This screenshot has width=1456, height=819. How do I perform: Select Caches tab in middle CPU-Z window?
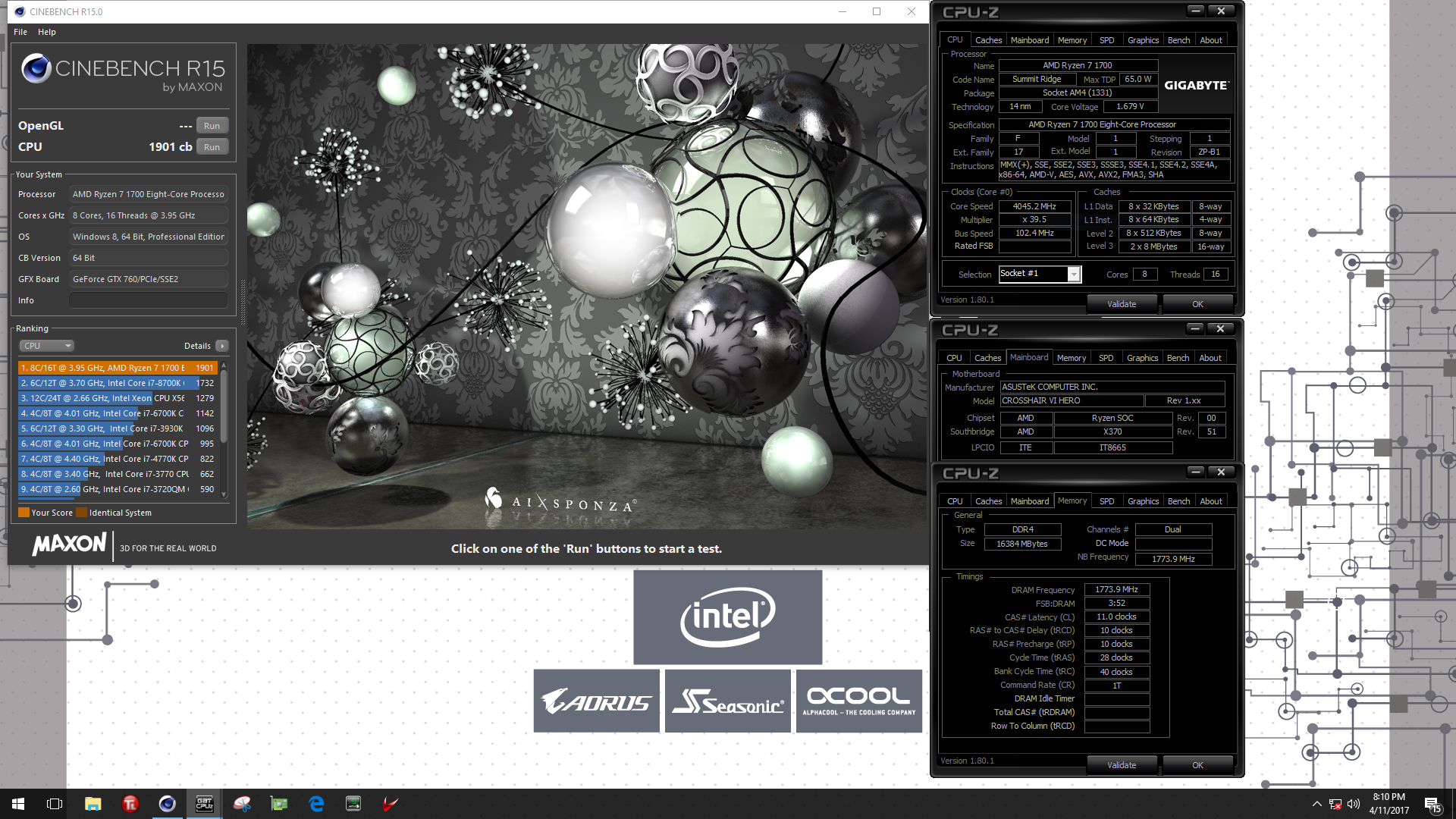tap(987, 358)
